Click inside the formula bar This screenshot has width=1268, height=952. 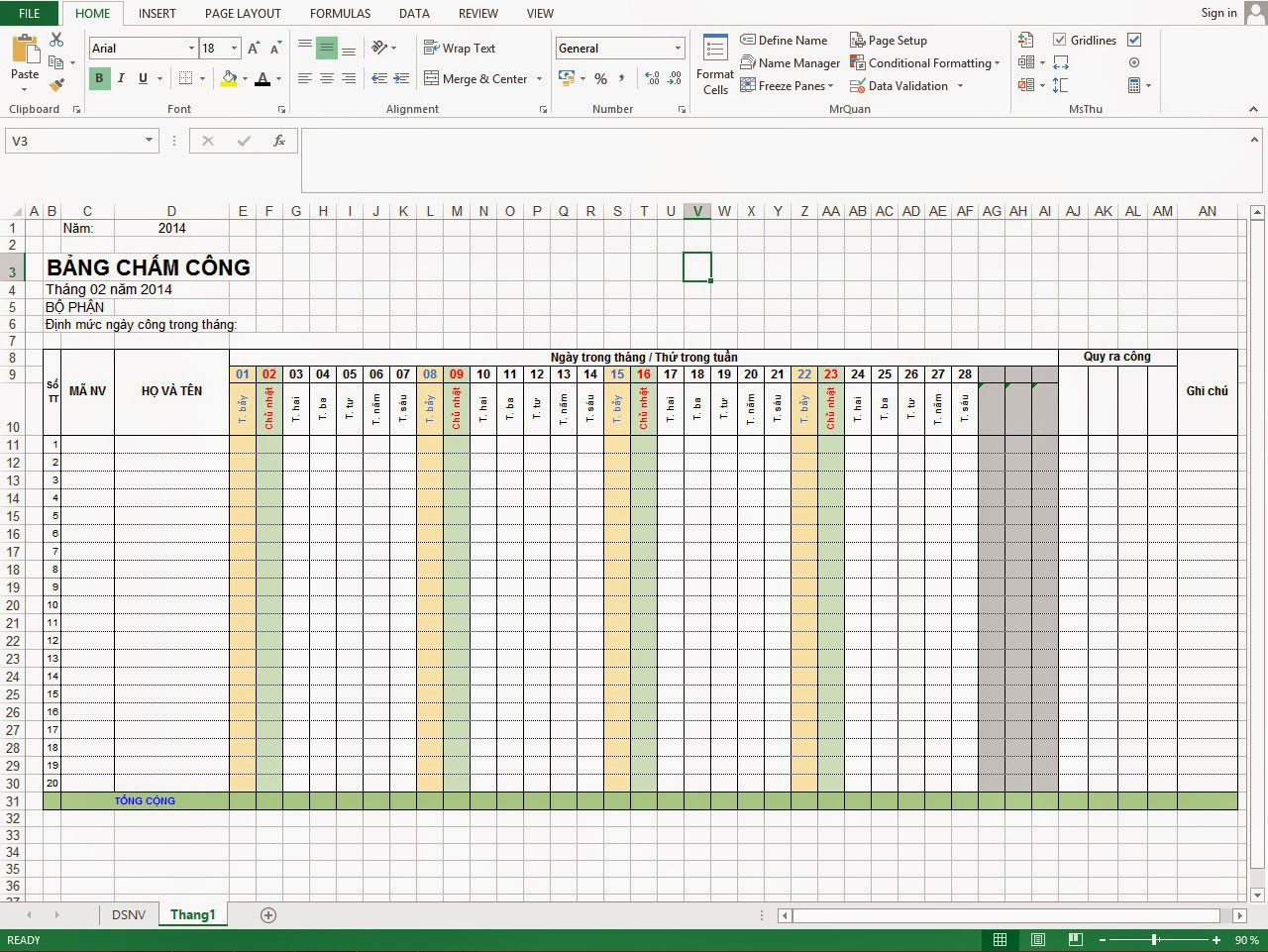pyautogui.click(x=693, y=159)
